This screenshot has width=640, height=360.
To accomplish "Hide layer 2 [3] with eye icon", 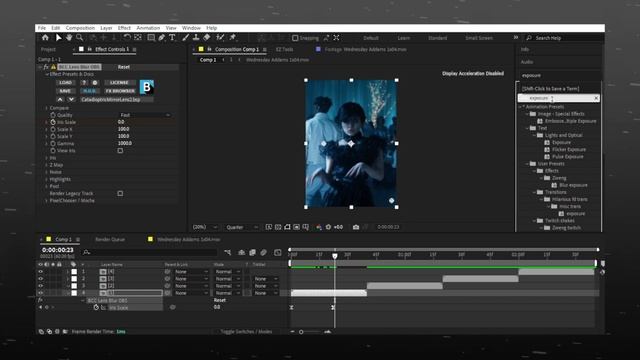I will 40,279.
